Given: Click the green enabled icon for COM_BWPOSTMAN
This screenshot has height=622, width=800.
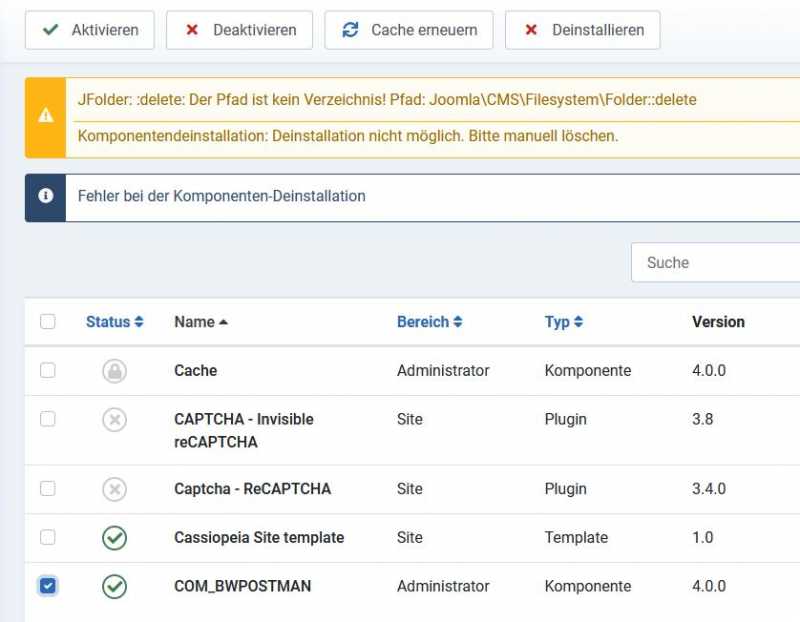Looking at the screenshot, I should click(114, 586).
